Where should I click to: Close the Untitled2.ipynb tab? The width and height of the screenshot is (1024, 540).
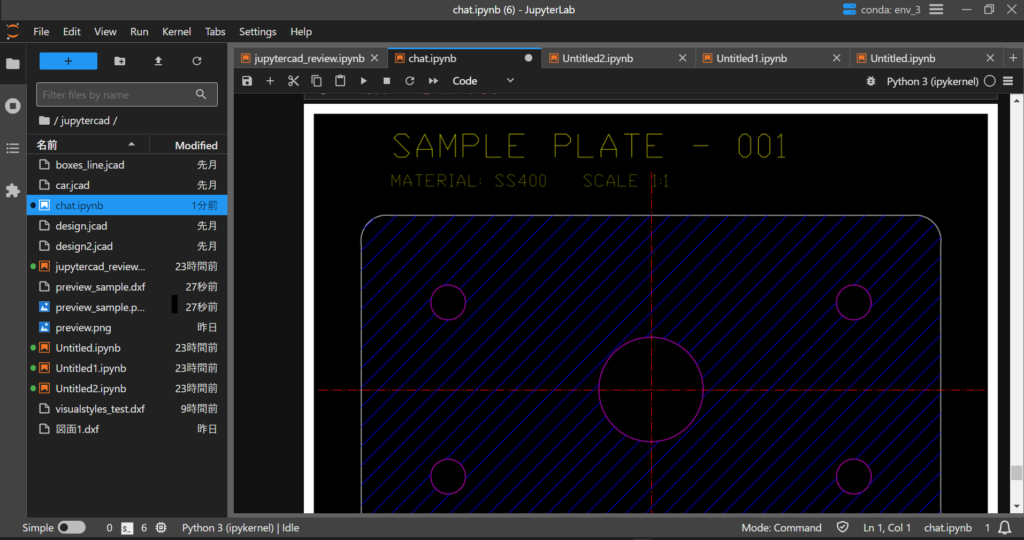(682, 58)
